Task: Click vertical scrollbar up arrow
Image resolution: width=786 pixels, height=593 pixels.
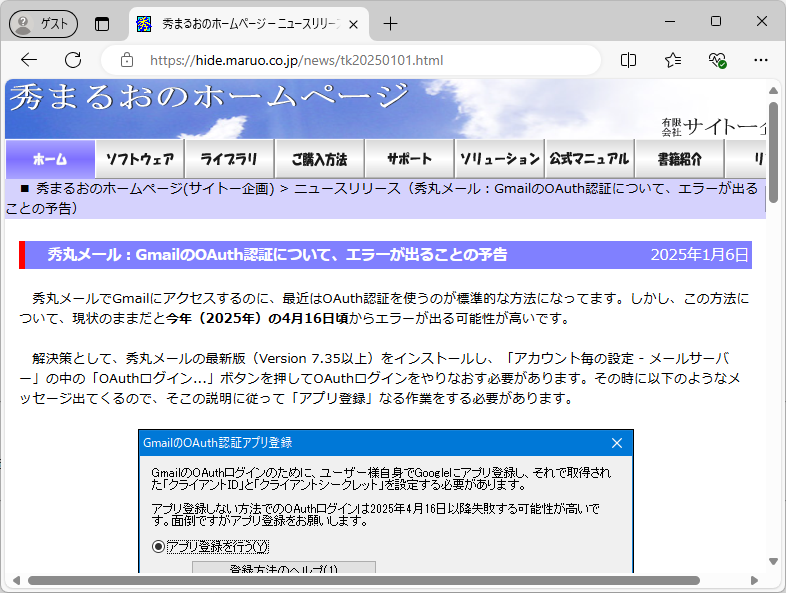Action: pos(773,91)
